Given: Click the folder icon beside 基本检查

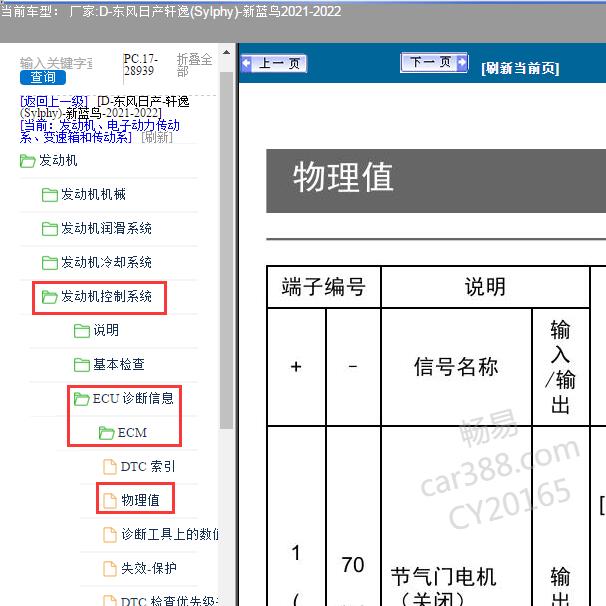Looking at the screenshot, I should coord(82,365).
